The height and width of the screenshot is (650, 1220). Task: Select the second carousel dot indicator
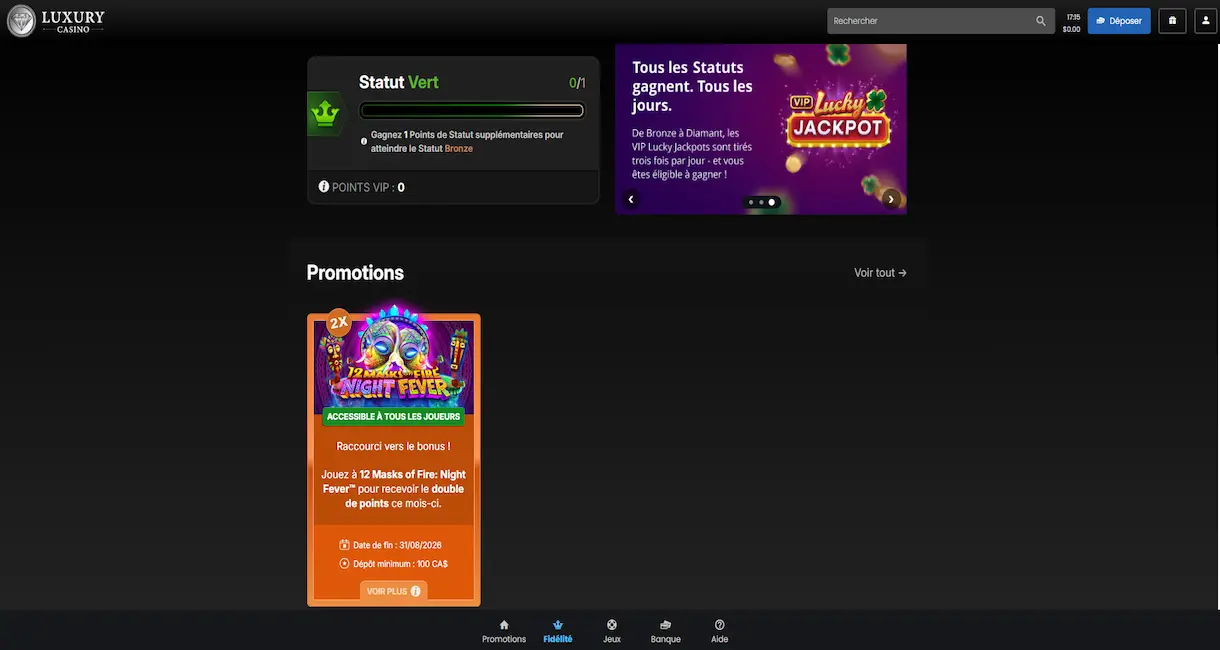761,202
